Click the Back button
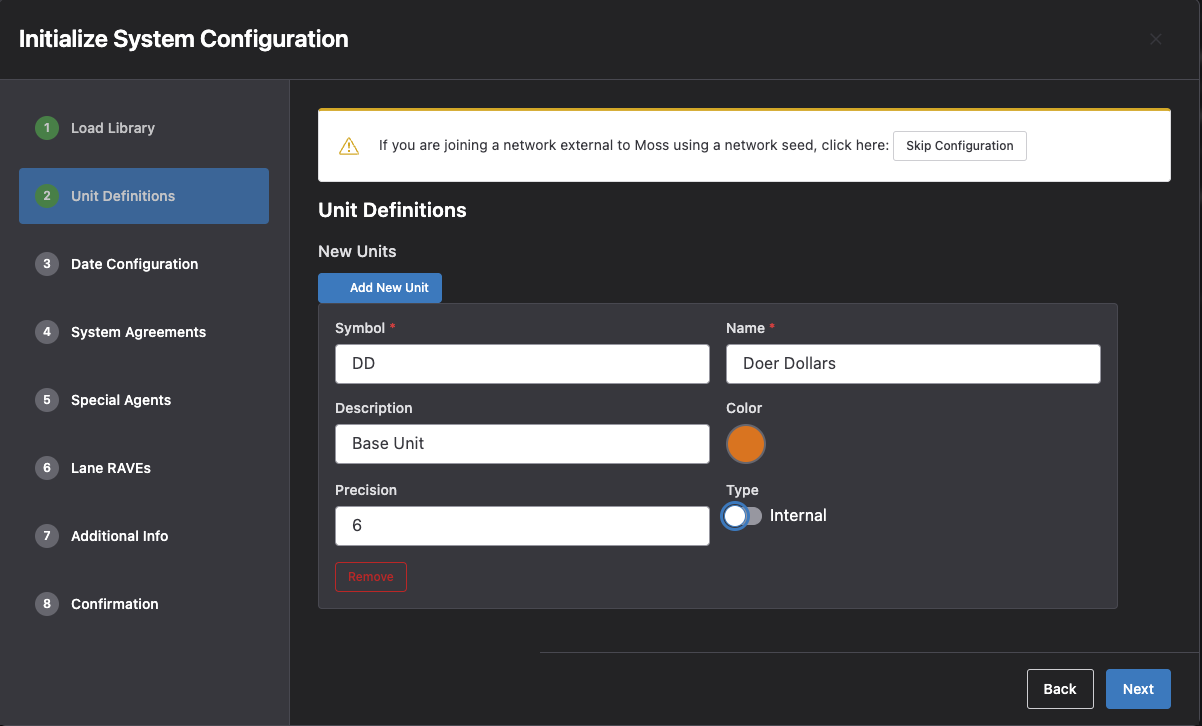 (x=1060, y=689)
